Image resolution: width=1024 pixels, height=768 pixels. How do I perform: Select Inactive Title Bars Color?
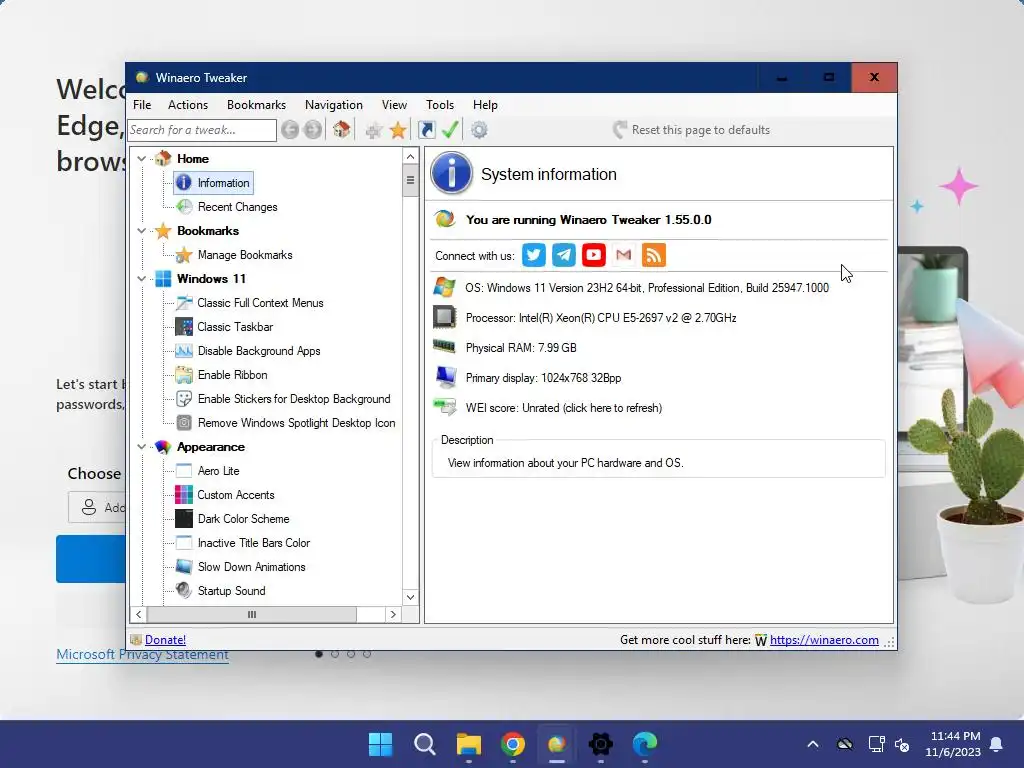pos(253,543)
